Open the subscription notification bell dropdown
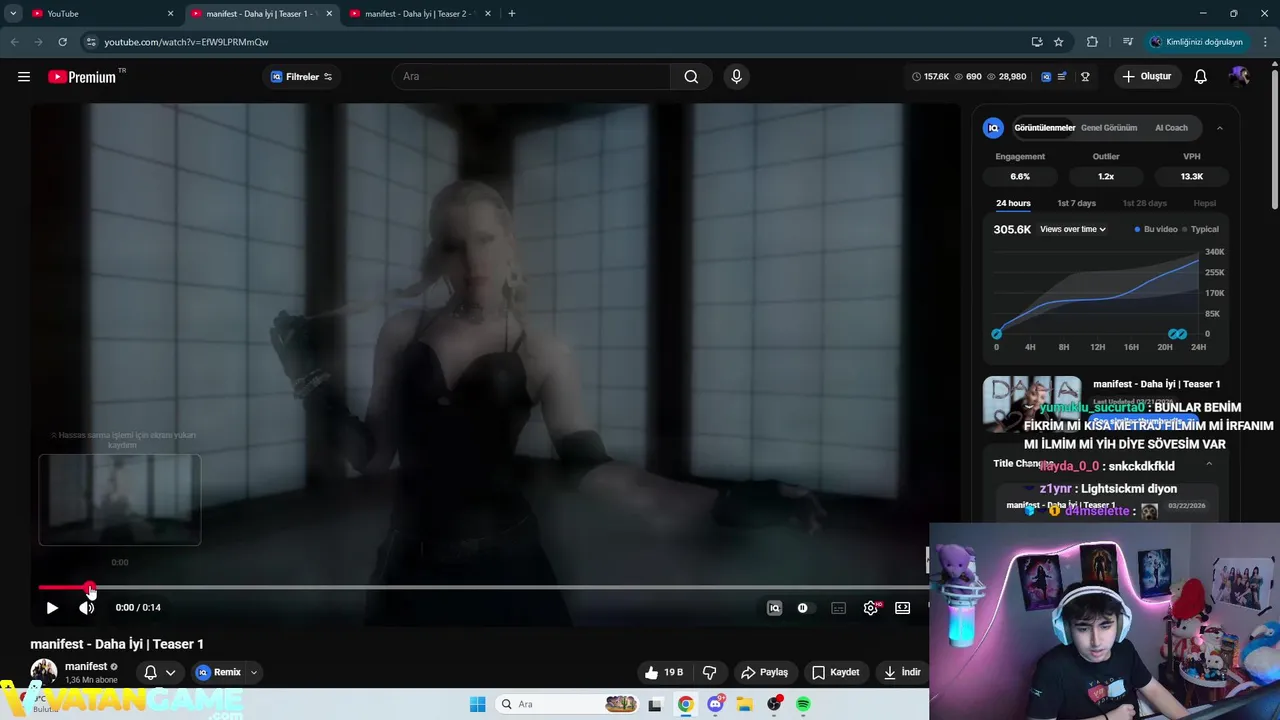 pyautogui.click(x=159, y=672)
